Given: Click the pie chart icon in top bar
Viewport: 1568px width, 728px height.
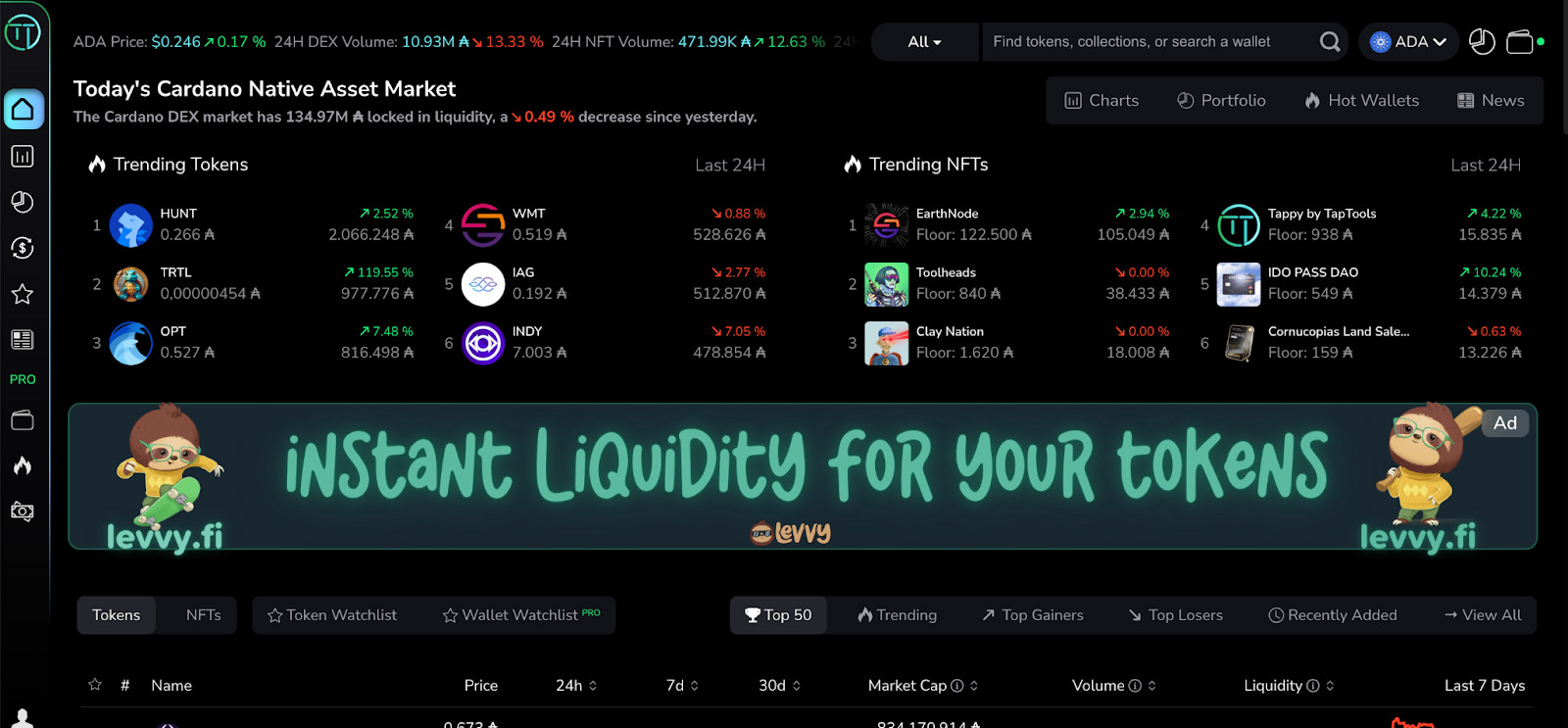Looking at the screenshot, I should [x=1482, y=42].
